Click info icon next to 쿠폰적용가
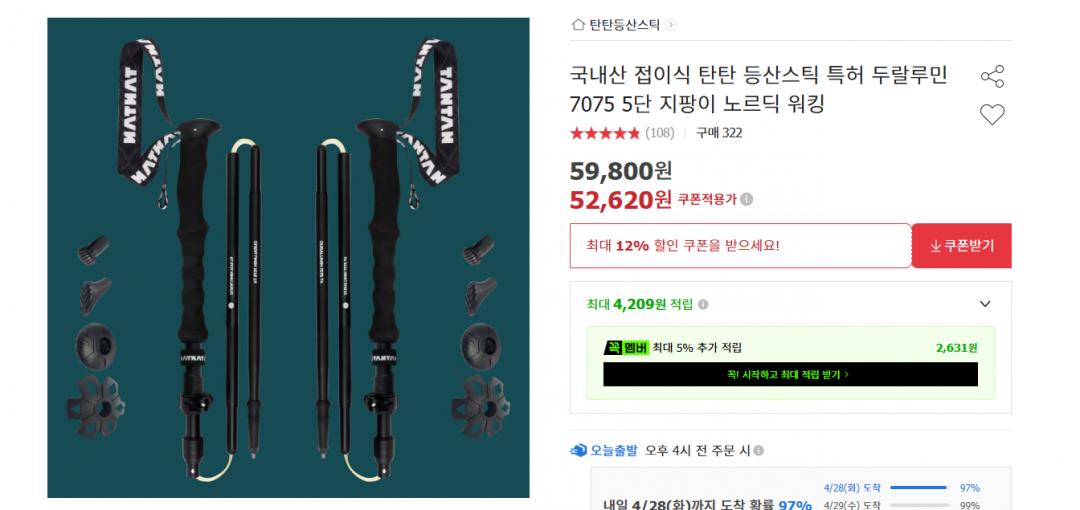1080x510 pixels. point(747,199)
